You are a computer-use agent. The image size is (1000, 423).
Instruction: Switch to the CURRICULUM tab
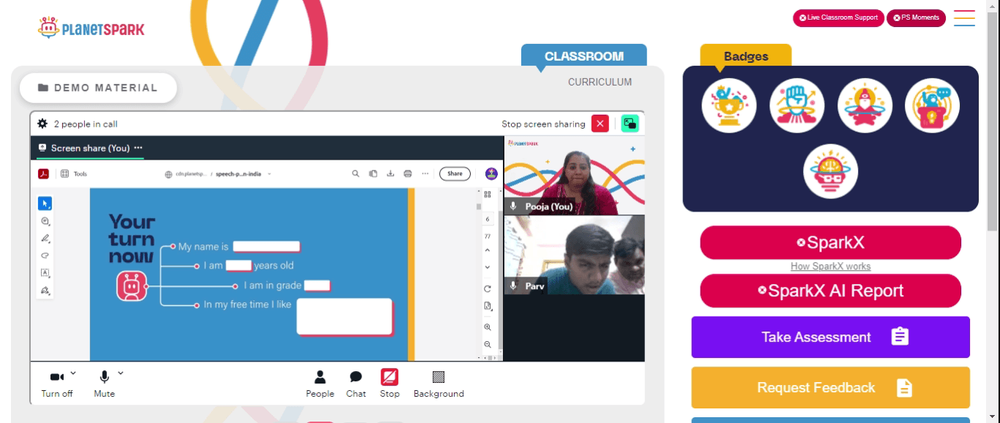tap(599, 82)
